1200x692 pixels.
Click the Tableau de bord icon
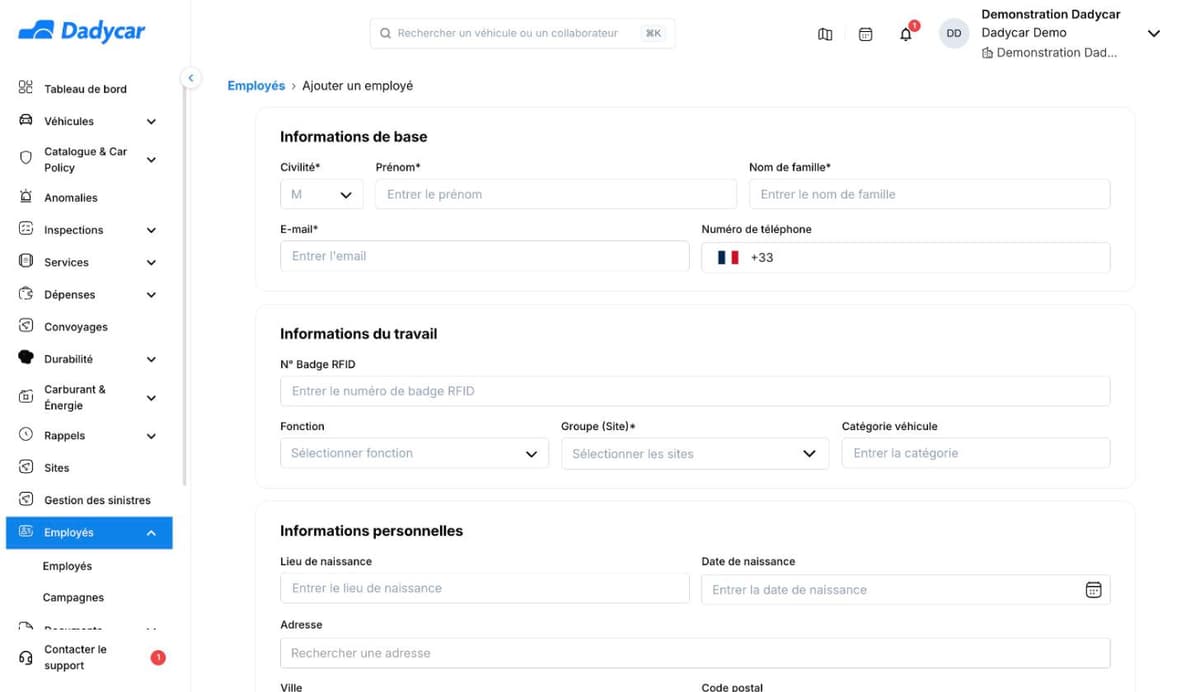(x=26, y=88)
